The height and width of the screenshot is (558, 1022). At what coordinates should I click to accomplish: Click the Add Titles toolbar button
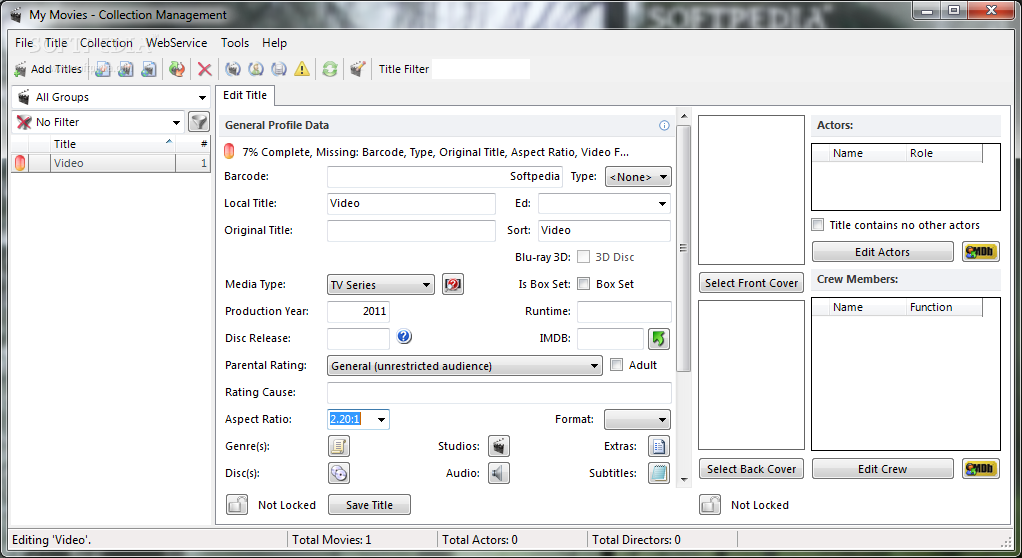[x=49, y=69]
